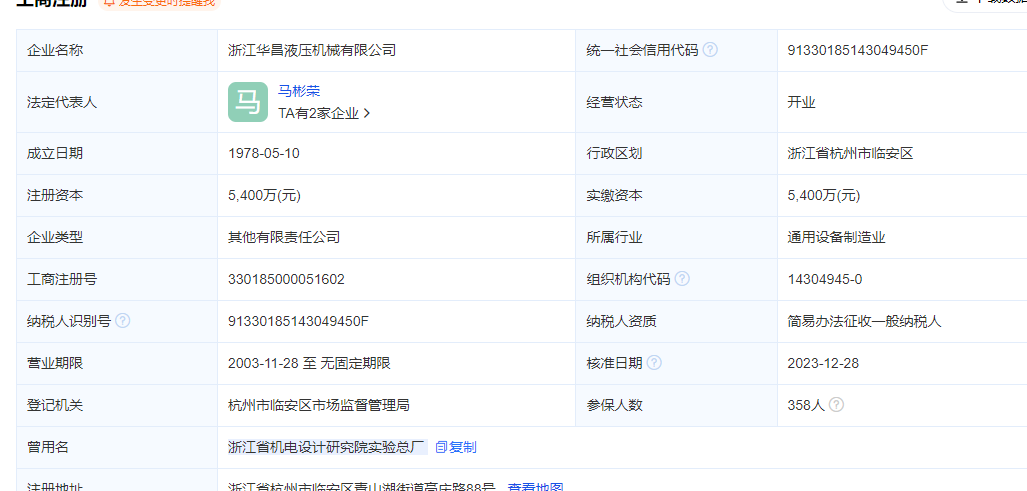The image size is (1027, 491).
Task: Click the 企业名称 label cell
Action: [117, 50]
